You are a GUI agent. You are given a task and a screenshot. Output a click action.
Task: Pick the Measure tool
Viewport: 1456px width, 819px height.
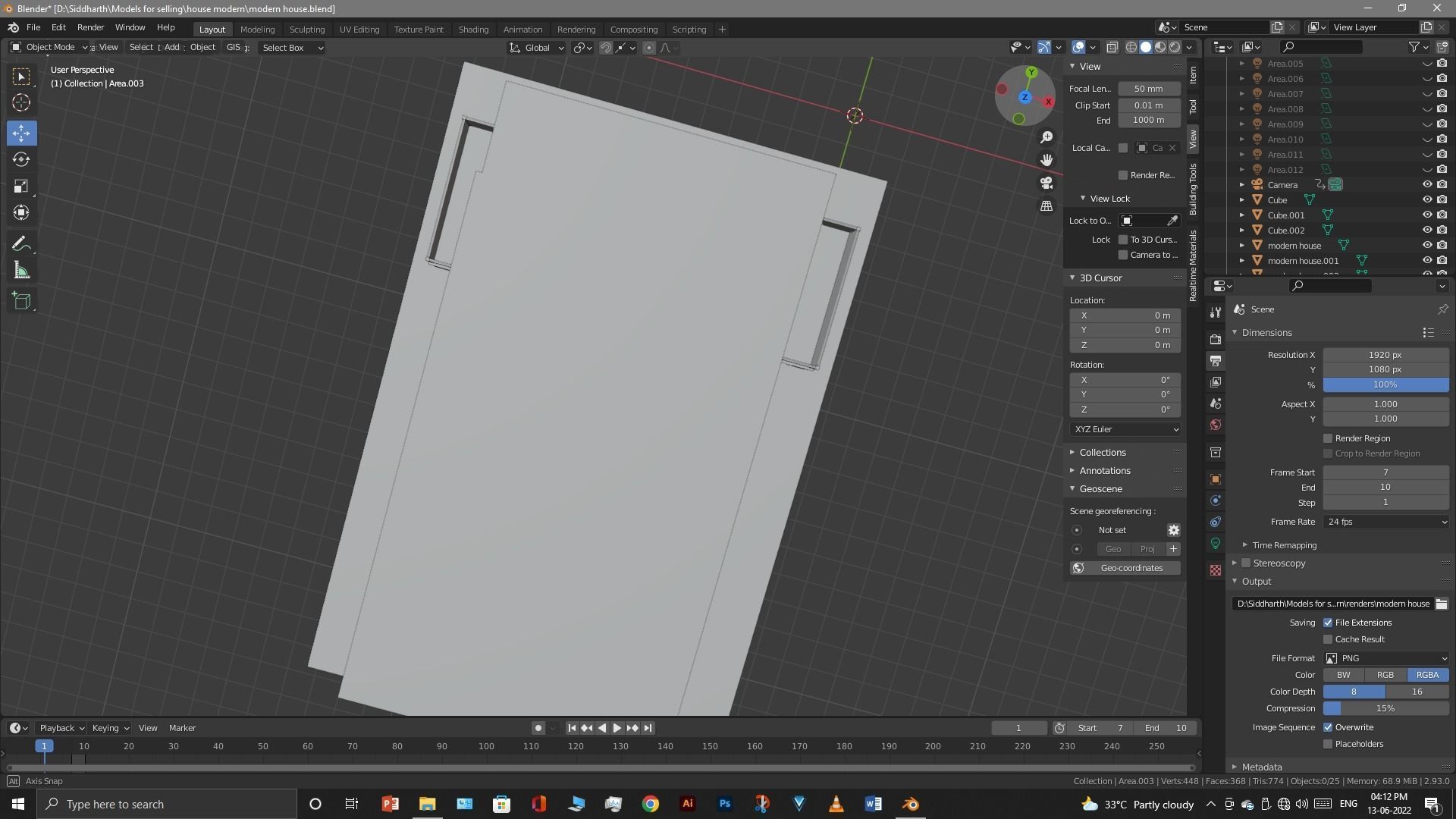pos(21,271)
